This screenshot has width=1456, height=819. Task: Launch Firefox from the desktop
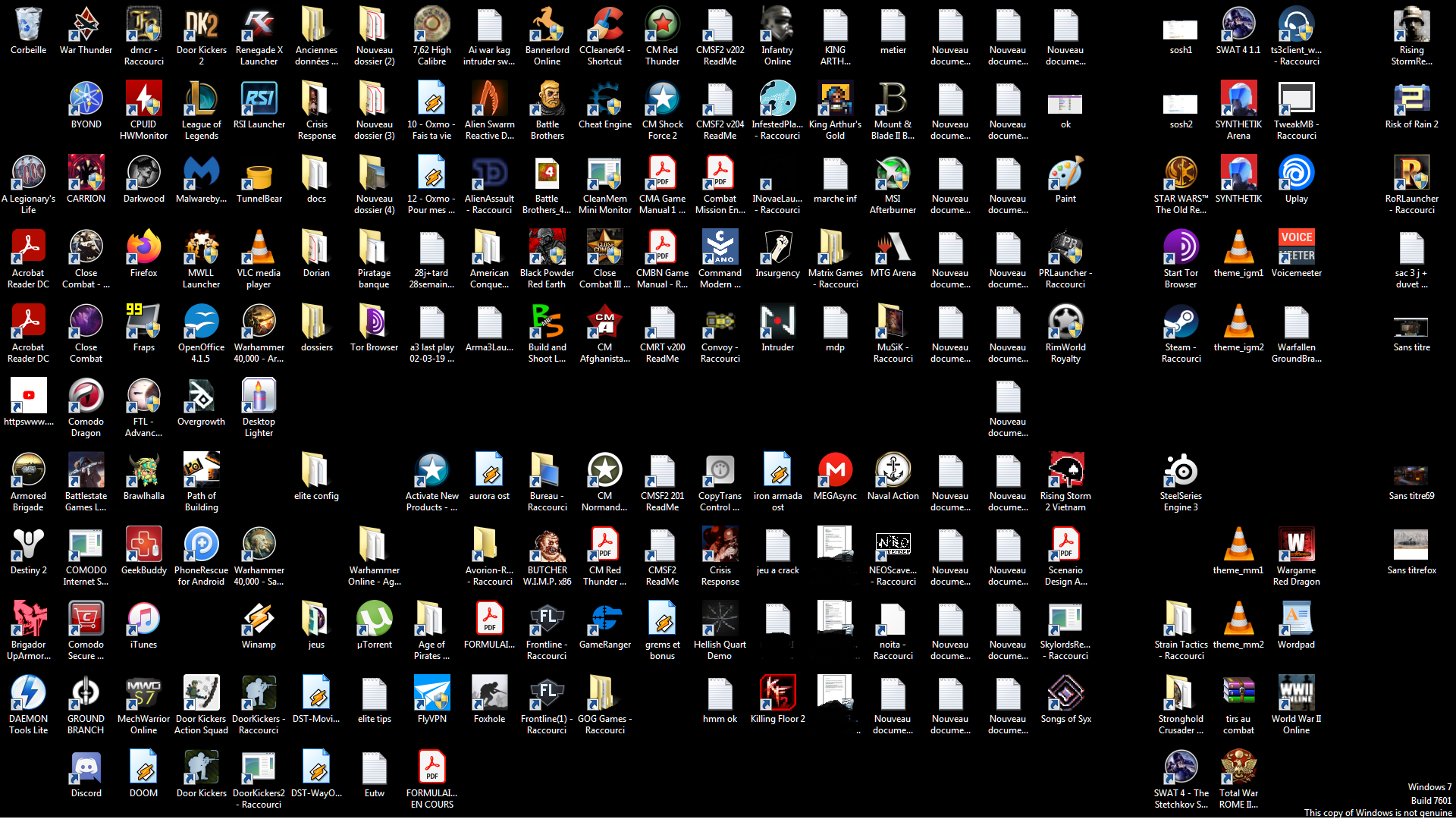pyautogui.click(x=143, y=253)
